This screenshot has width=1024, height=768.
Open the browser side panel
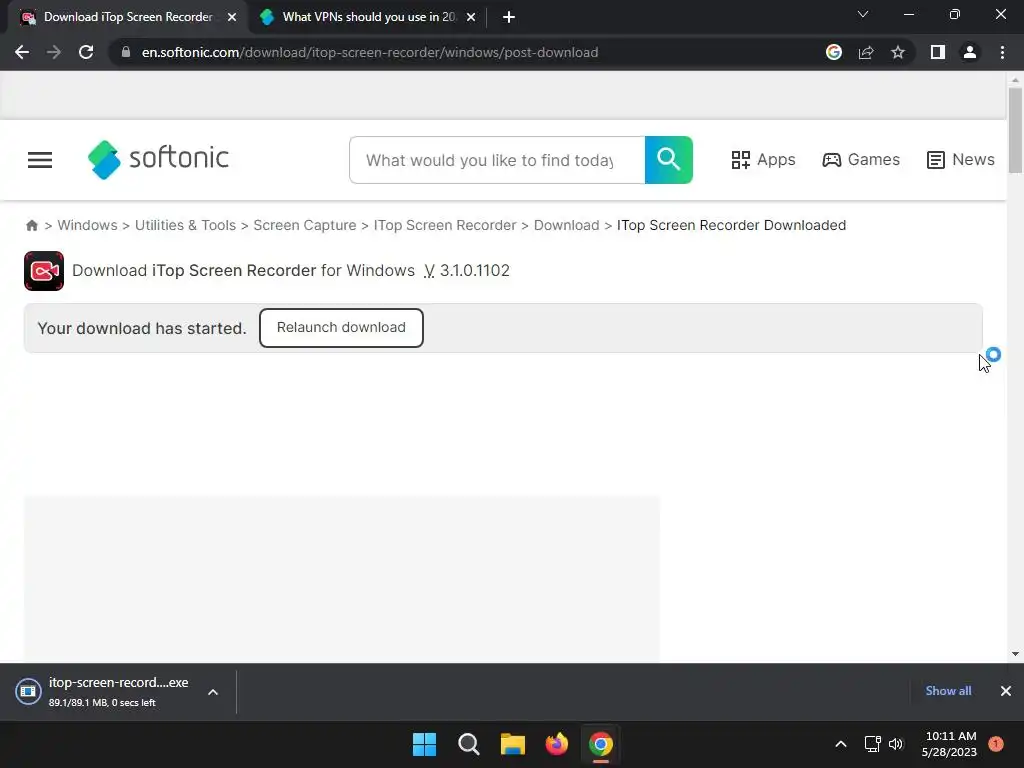tap(938, 52)
